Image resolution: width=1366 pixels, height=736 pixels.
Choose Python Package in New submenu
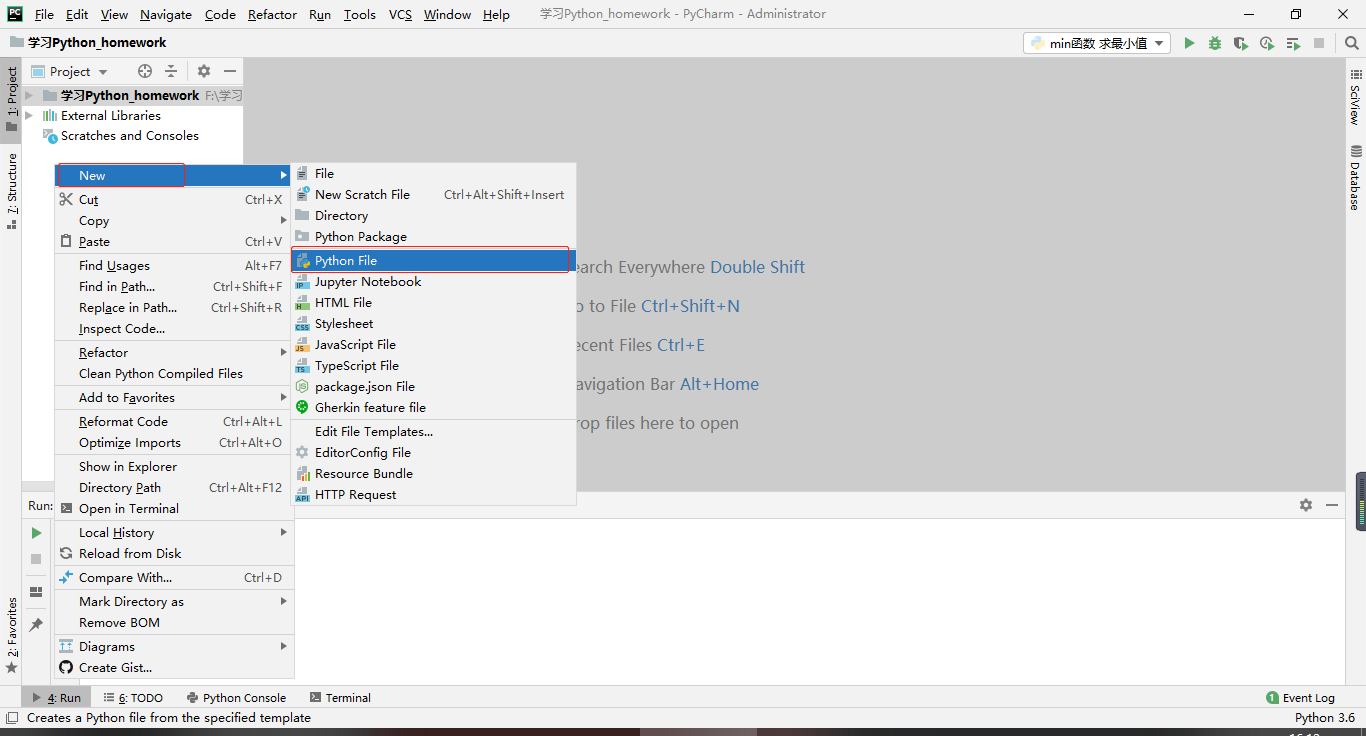click(433, 237)
